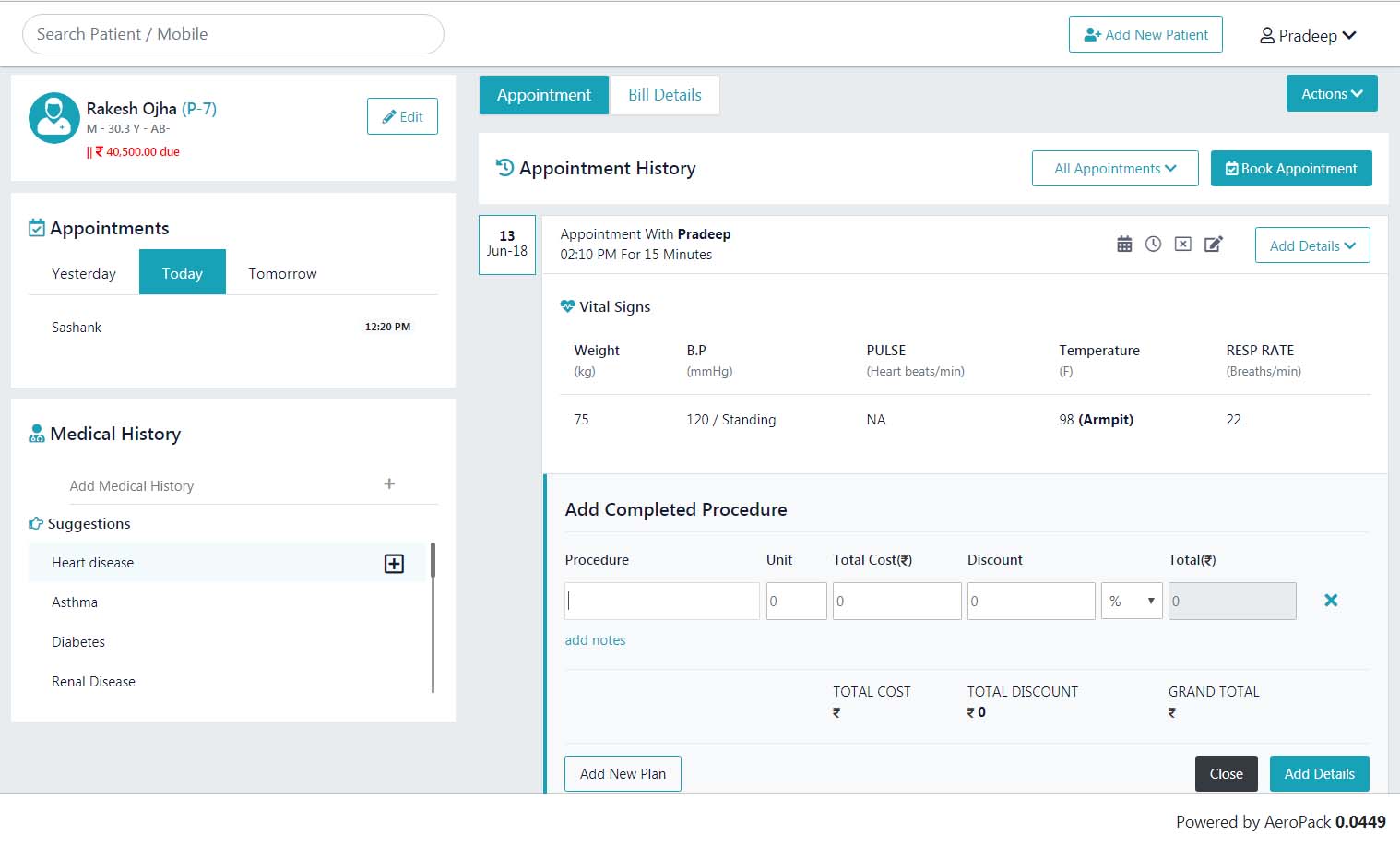Click the plus box icon beside Heart disease
This screenshot has width=1400, height=847.
click(x=394, y=564)
